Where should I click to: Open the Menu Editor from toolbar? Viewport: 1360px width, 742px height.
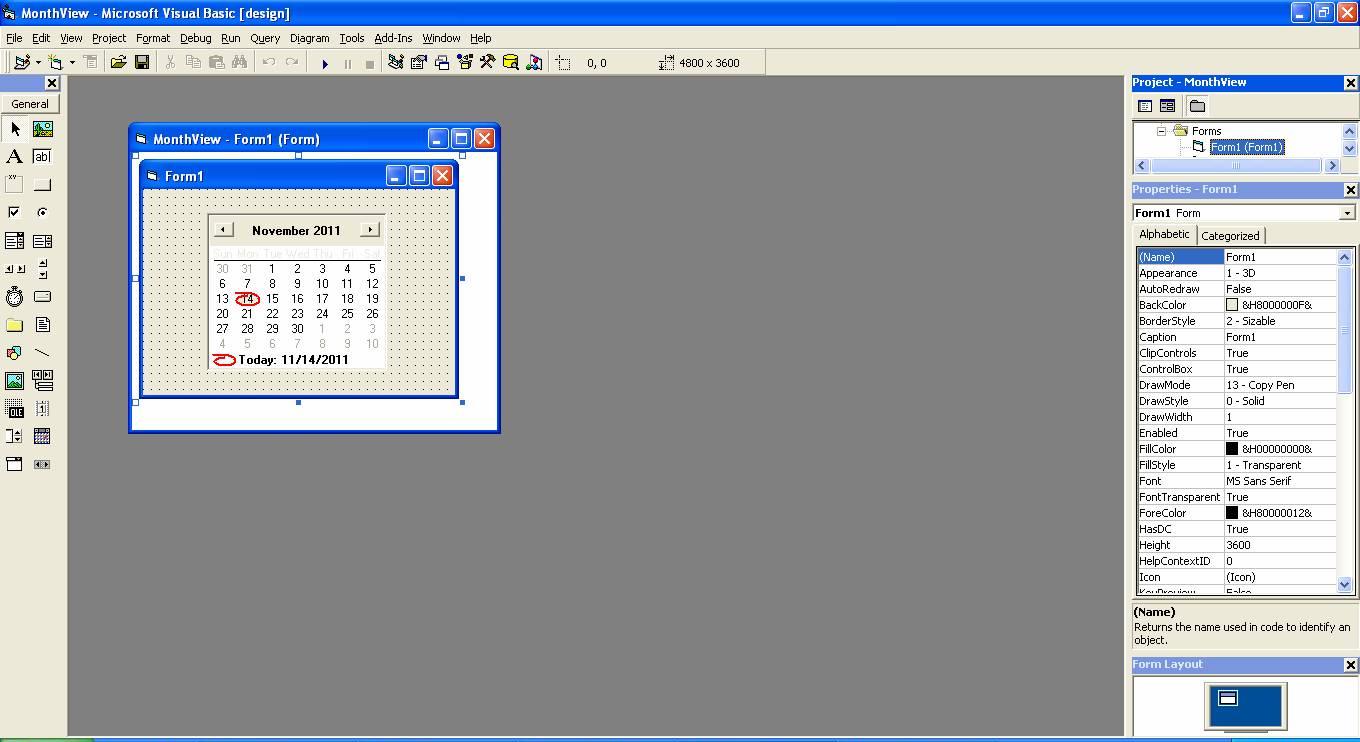coord(90,63)
